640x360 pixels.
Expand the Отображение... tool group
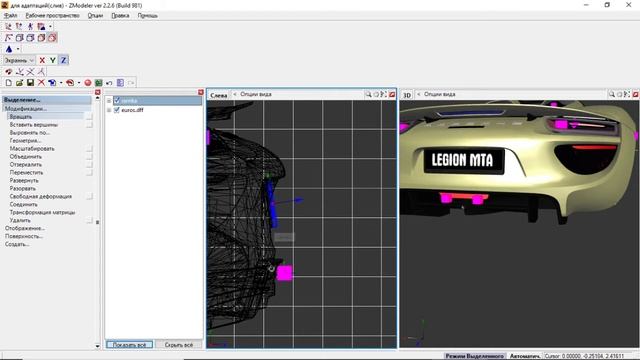25,229
